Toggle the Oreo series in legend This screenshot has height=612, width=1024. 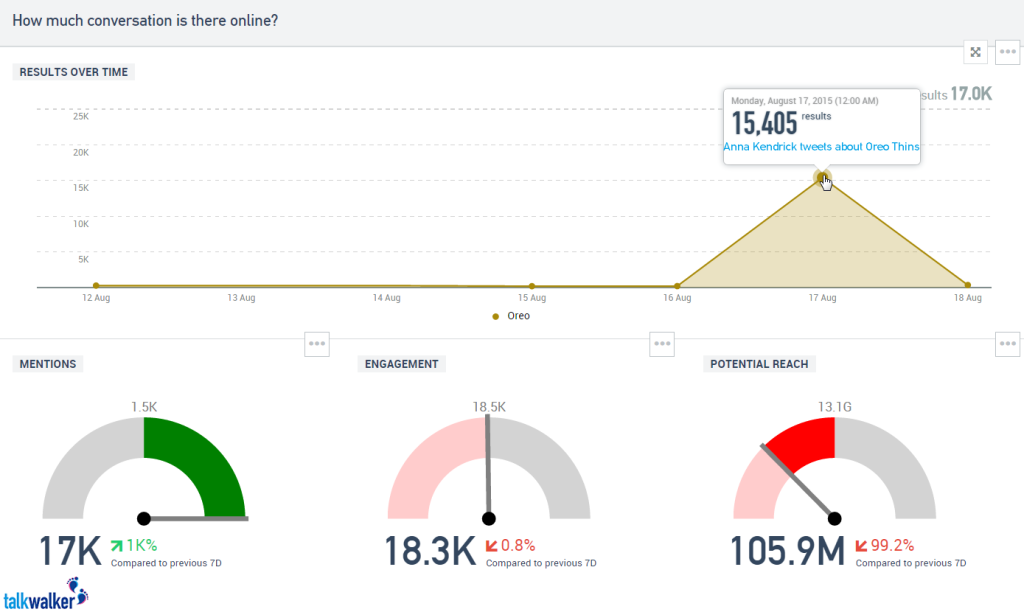[511, 316]
